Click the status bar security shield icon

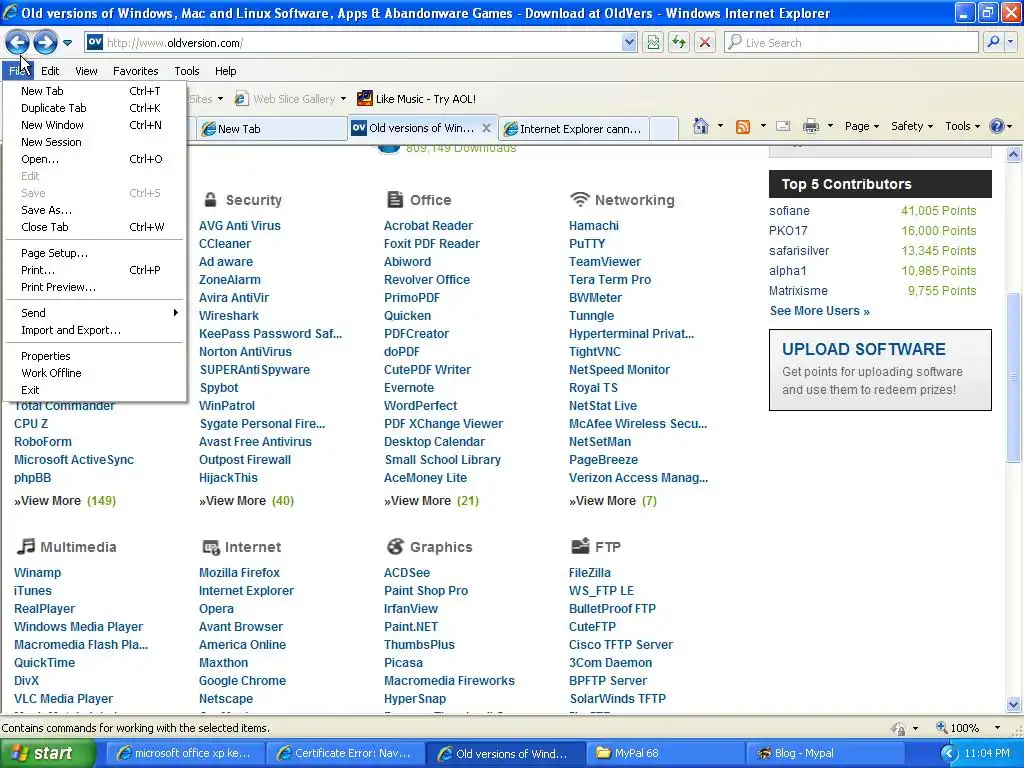click(x=898, y=728)
